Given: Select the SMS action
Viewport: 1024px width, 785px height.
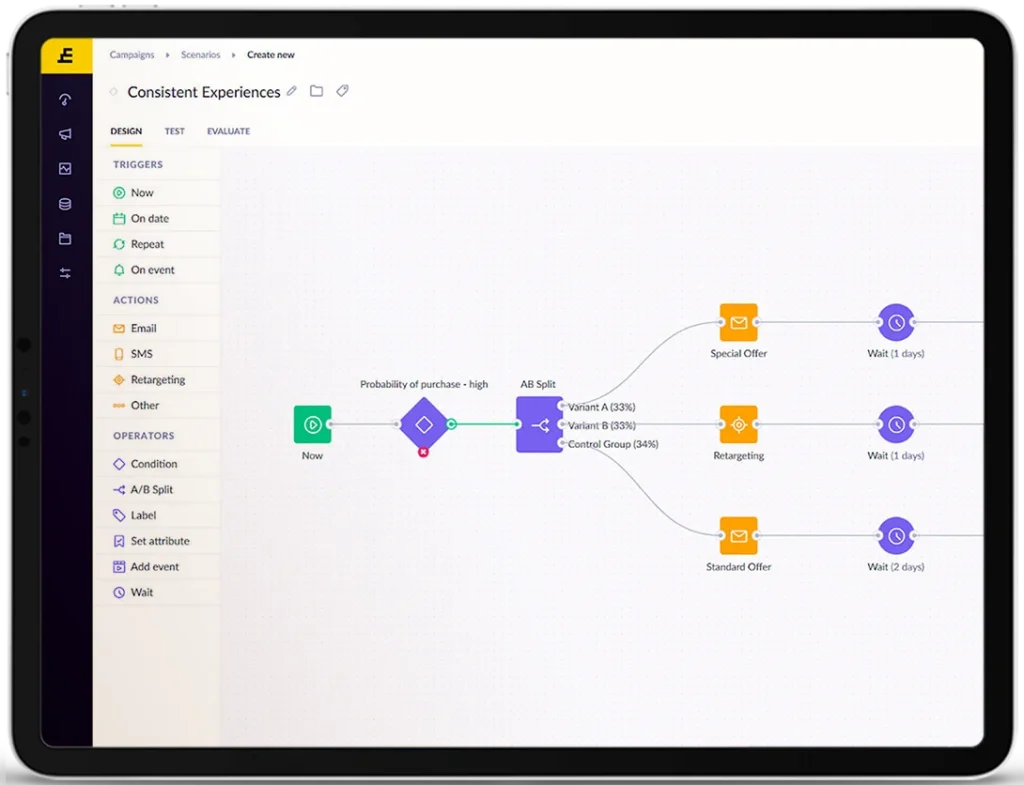Looking at the screenshot, I should [157, 354].
